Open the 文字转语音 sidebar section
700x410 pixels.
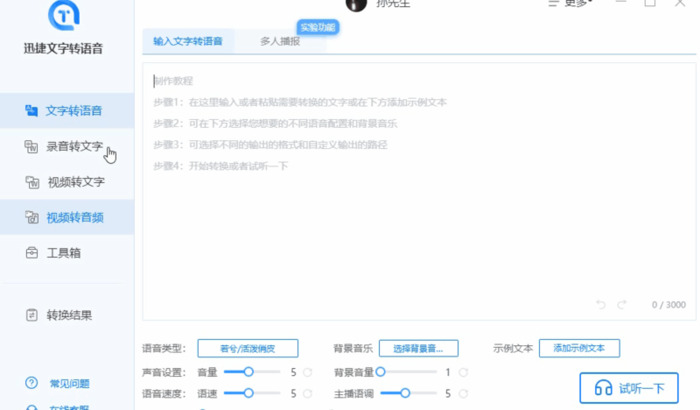pyautogui.click(x=67, y=110)
